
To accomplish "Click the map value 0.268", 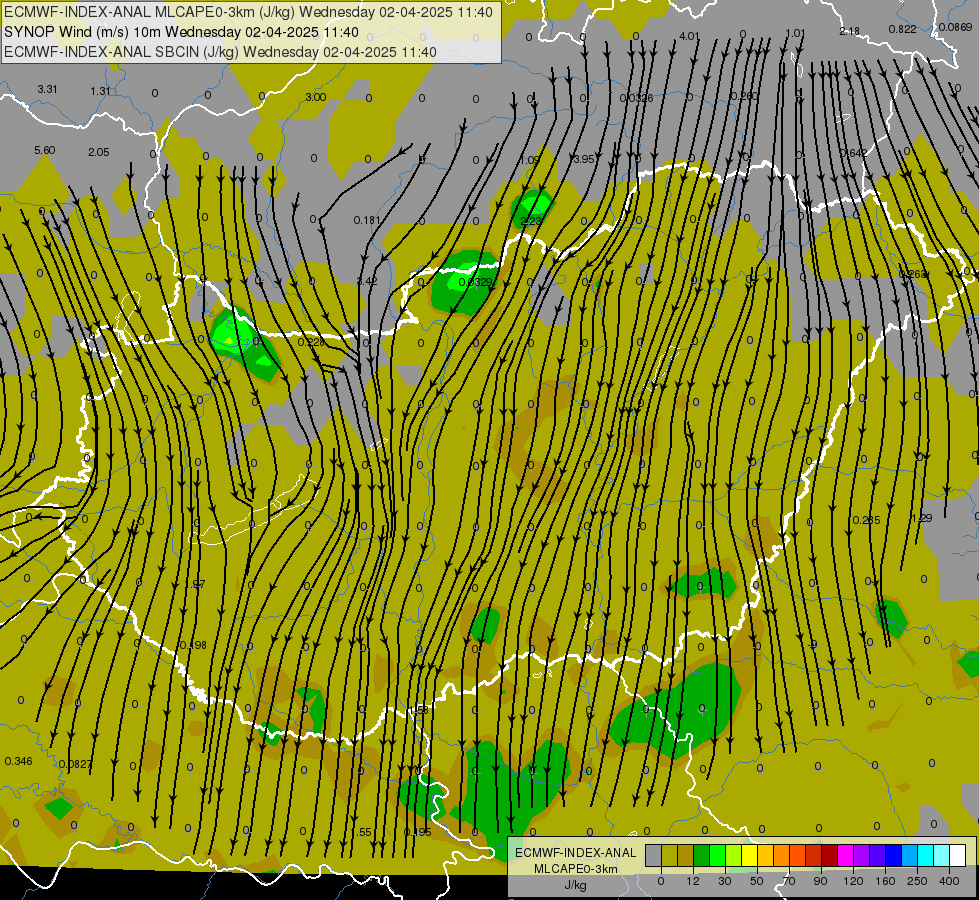I will (913, 275).
